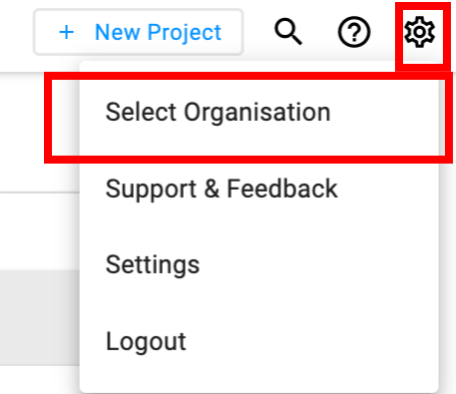Open the search magnifier icon
This screenshot has width=456, height=394.
288,32
